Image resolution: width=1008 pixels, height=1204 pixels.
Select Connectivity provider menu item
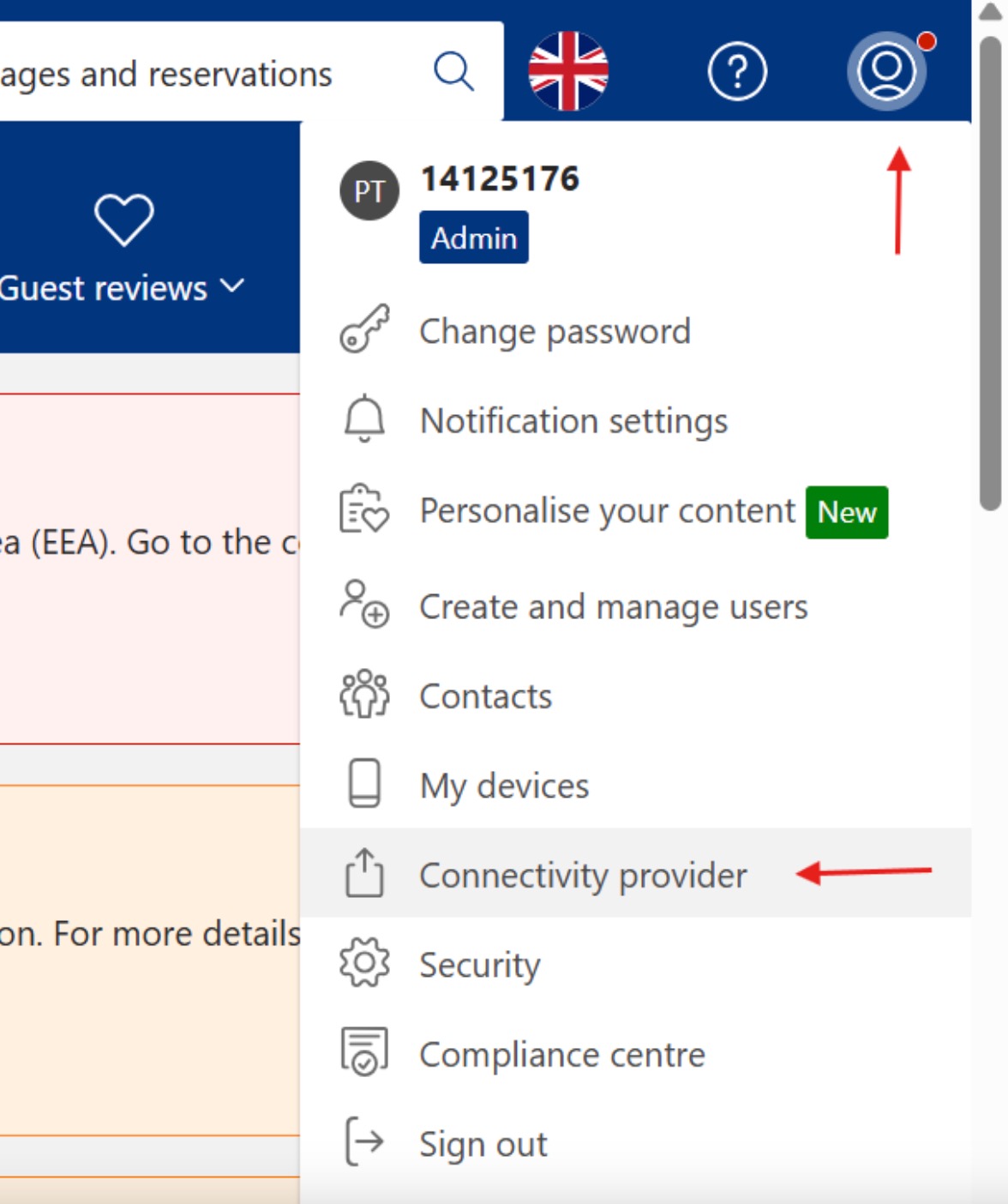pos(636,873)
